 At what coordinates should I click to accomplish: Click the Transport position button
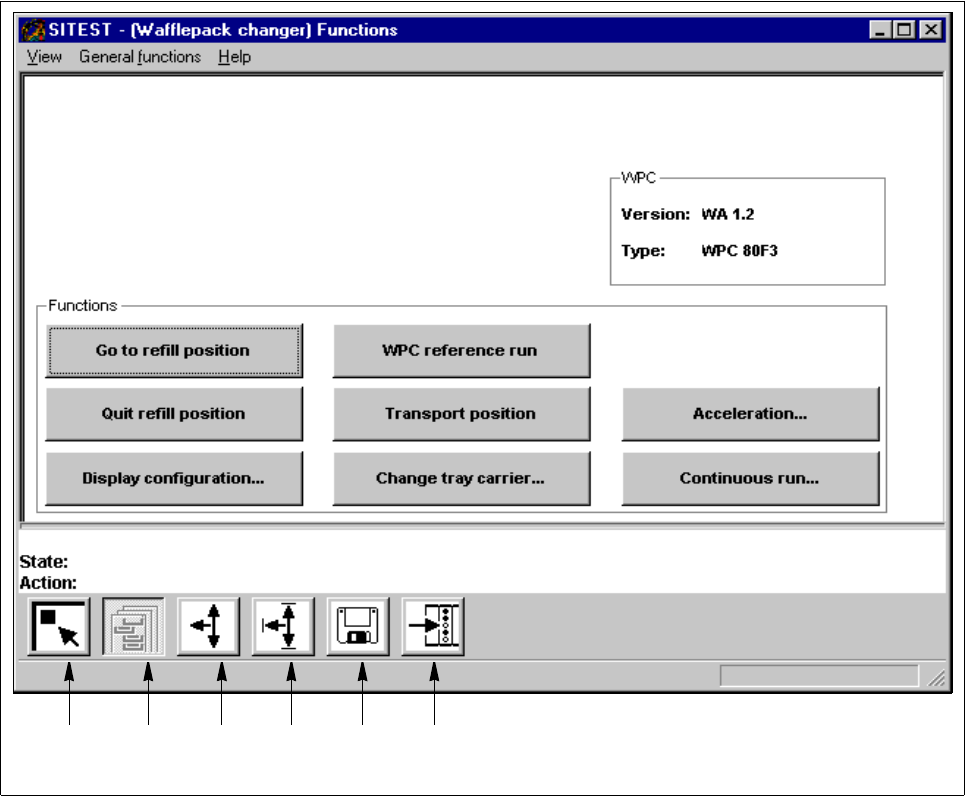(x=460, y=414)
